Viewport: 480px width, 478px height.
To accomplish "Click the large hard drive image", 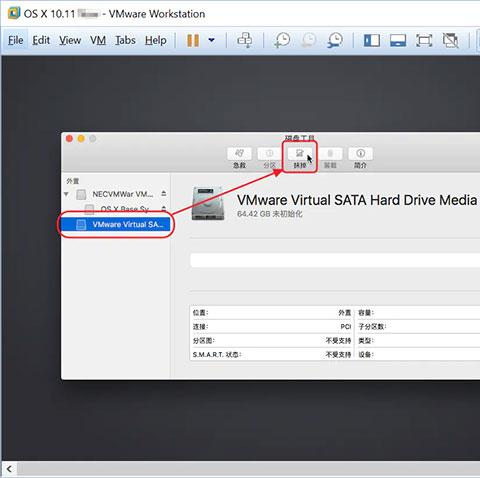I will [208, 203].
